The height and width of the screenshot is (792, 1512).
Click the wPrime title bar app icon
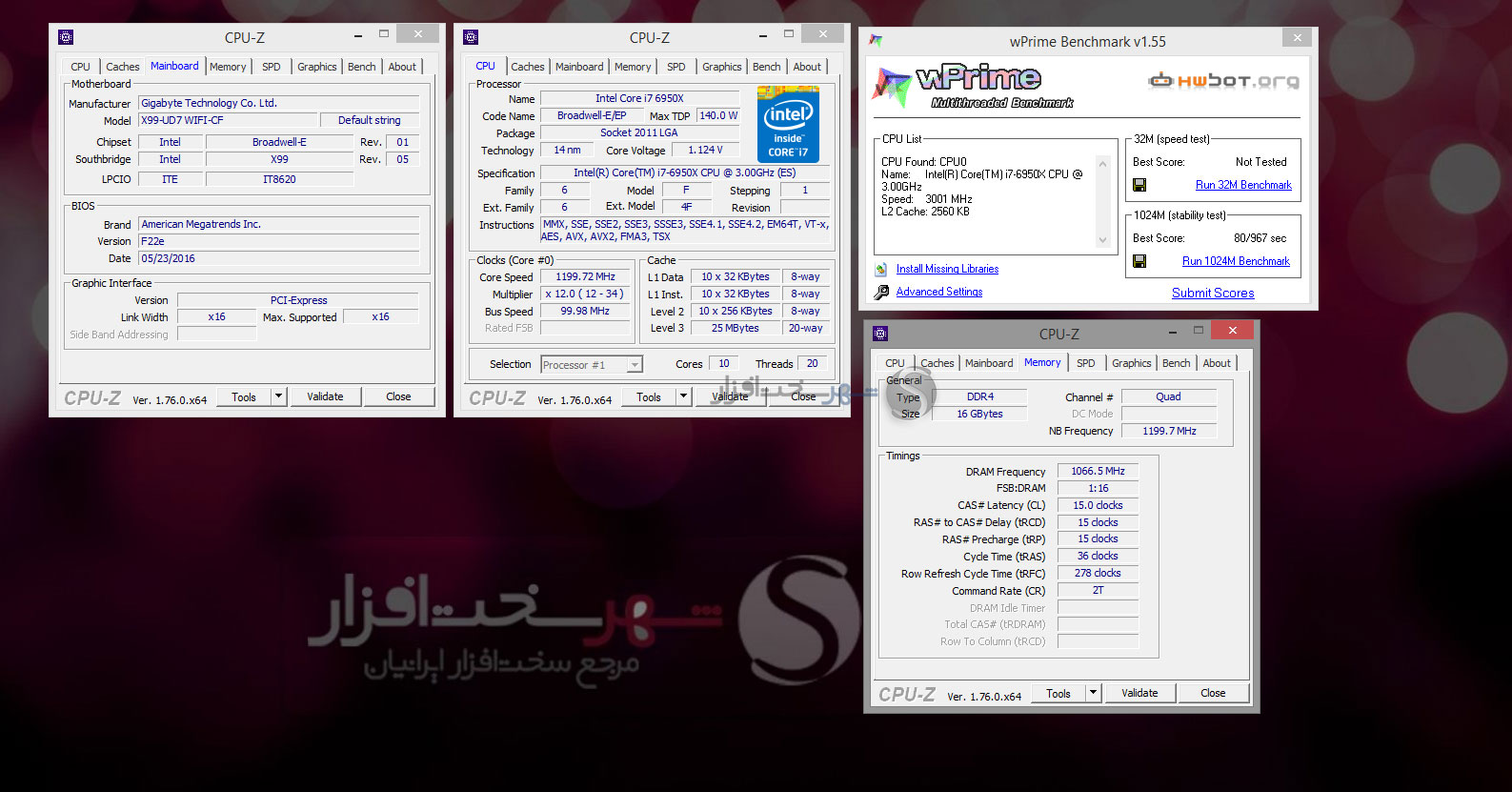876,41
